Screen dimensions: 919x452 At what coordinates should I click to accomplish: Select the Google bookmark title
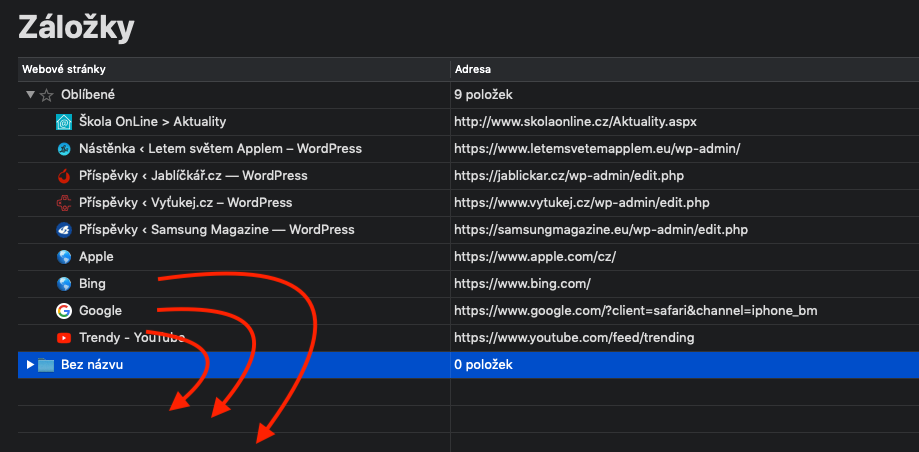pyautogui.click(x=100, y=311)
